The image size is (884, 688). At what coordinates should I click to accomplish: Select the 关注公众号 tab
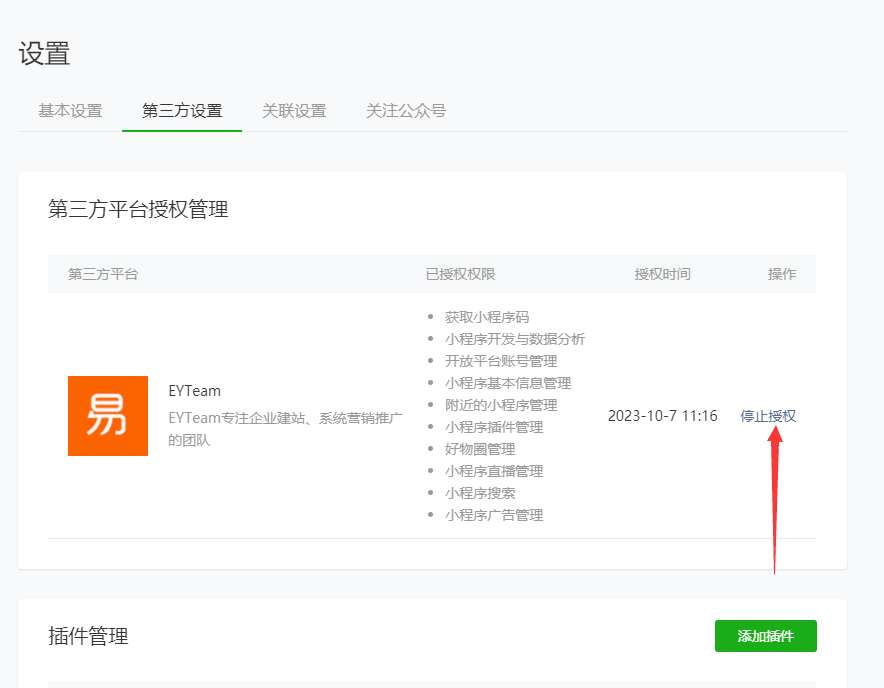405,111
